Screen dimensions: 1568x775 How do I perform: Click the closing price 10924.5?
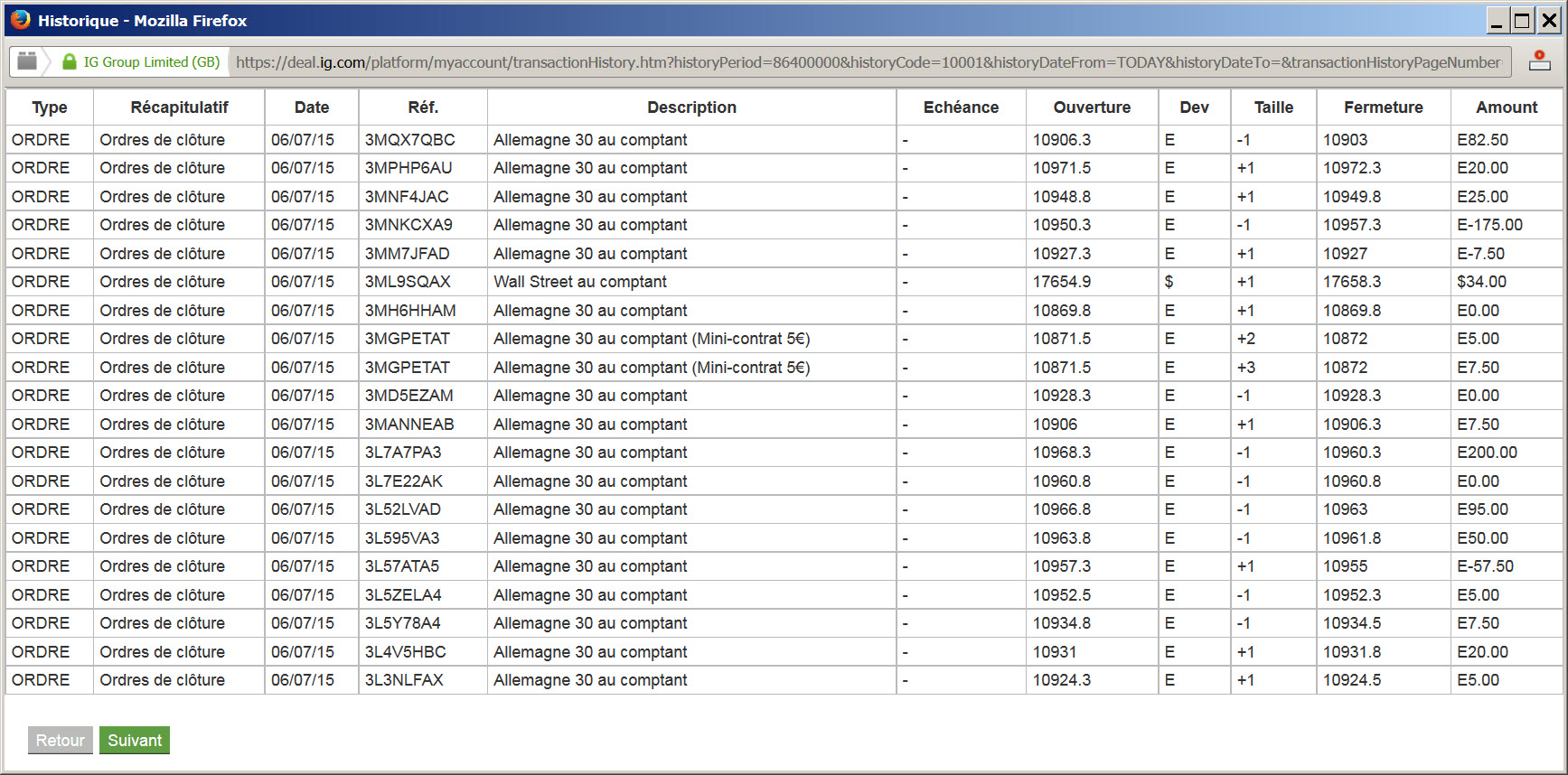point(1353,680)
